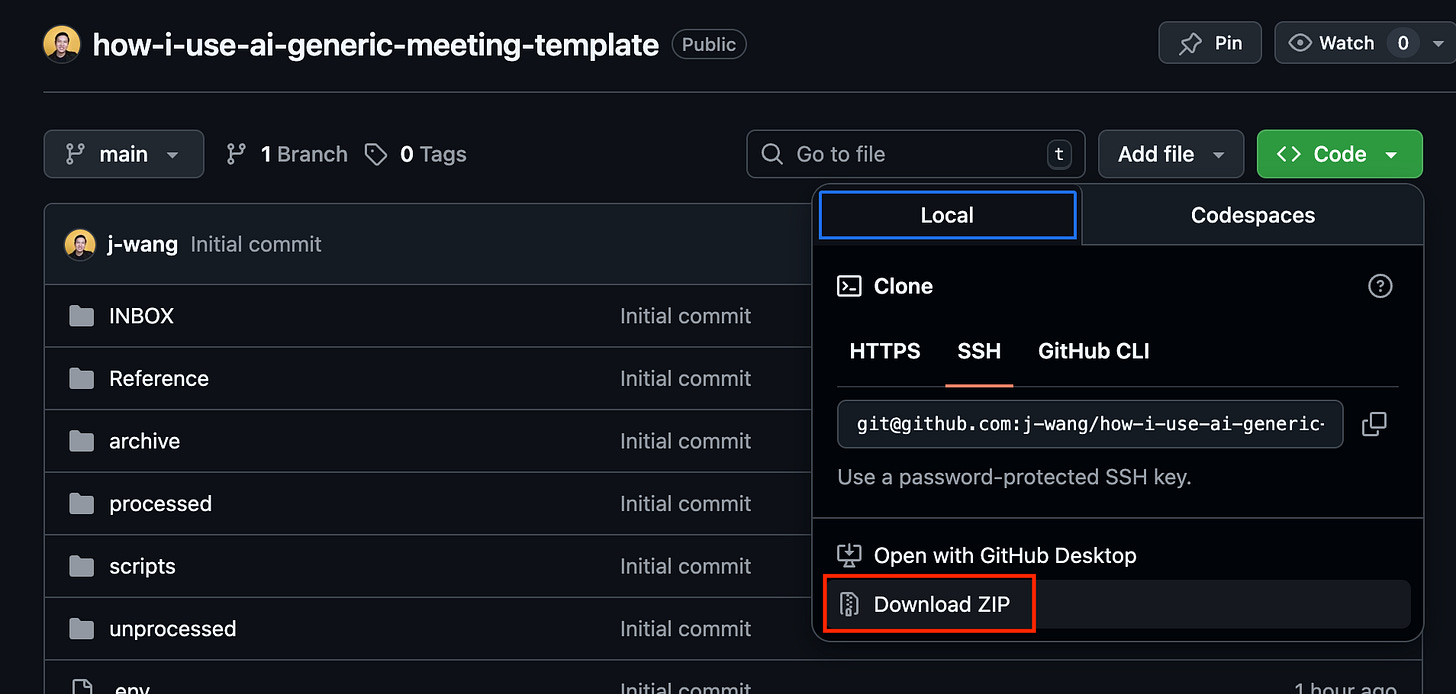Click the Public visibility badge
This screenshot has width=1456, height=694.
click(x=709, y=45)
